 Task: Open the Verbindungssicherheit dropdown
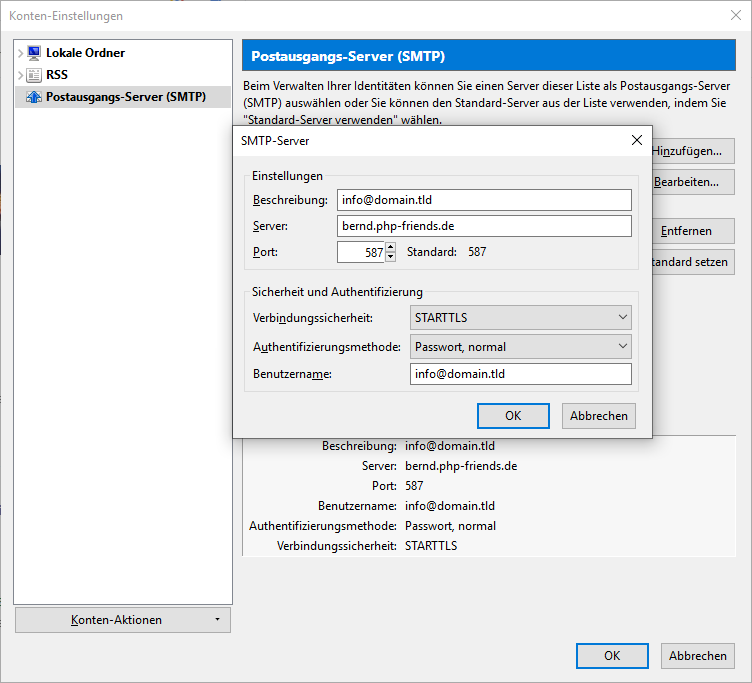point(520,318)
